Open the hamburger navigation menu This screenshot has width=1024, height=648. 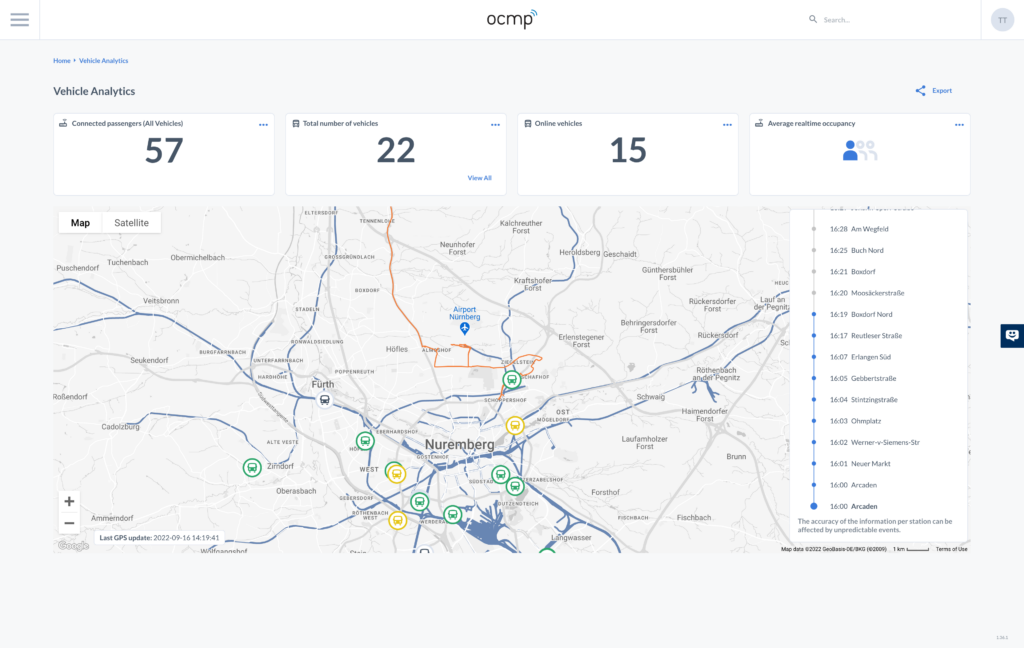20,20
